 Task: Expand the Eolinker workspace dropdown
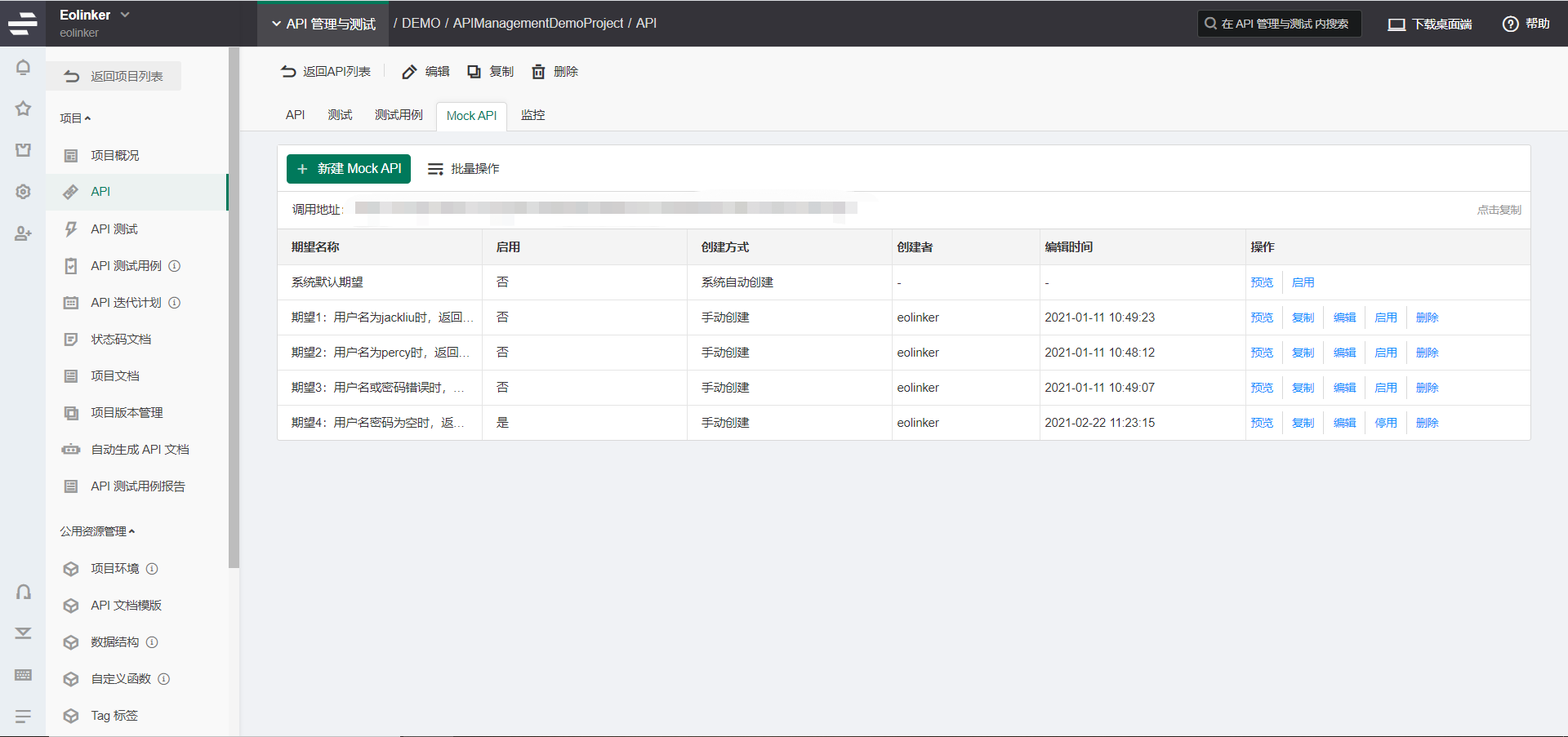coord(125,15)
